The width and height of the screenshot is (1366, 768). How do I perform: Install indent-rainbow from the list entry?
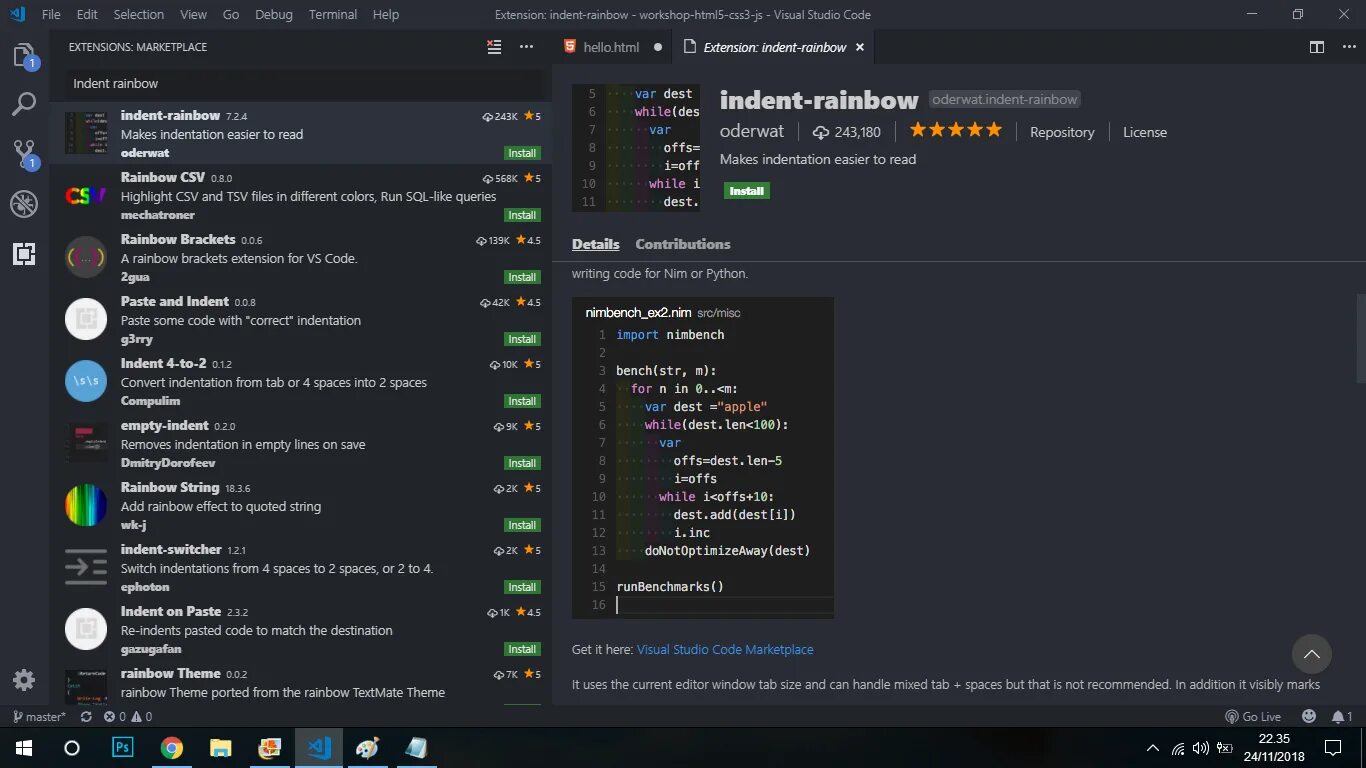(x=522, y=153)
